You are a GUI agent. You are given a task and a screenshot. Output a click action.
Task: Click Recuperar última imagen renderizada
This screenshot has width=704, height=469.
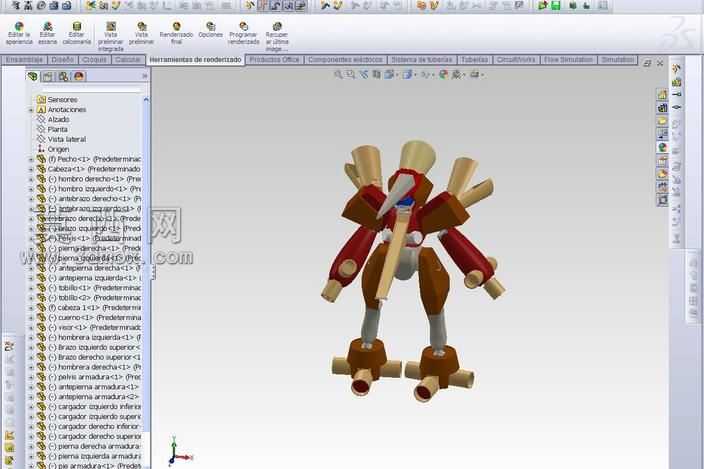click(x=277, y=36)
